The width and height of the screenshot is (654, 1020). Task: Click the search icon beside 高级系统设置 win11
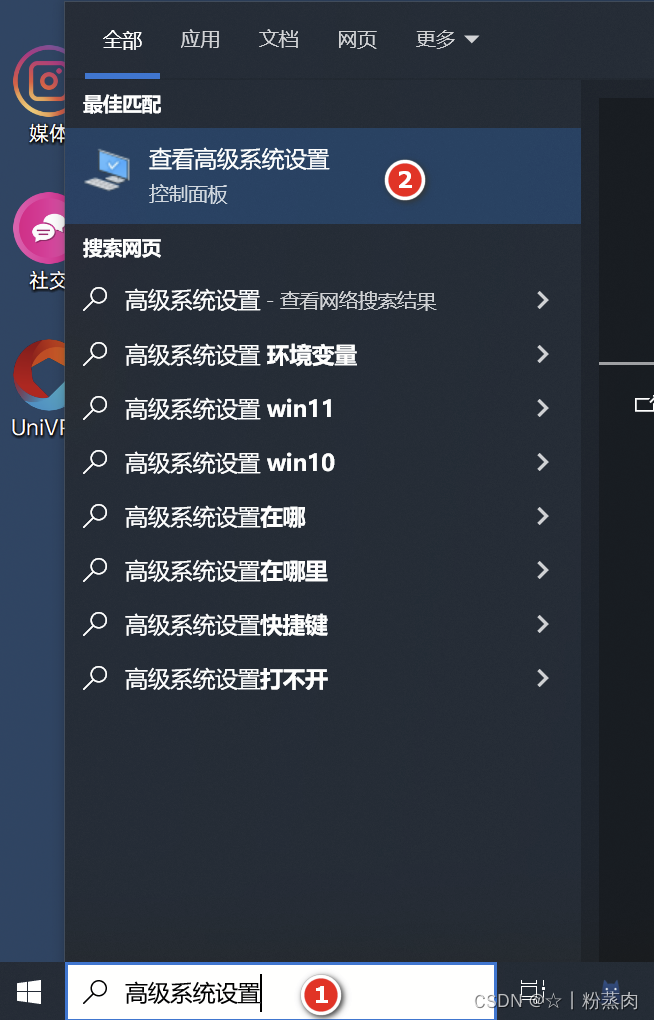(x=95, y=409)
